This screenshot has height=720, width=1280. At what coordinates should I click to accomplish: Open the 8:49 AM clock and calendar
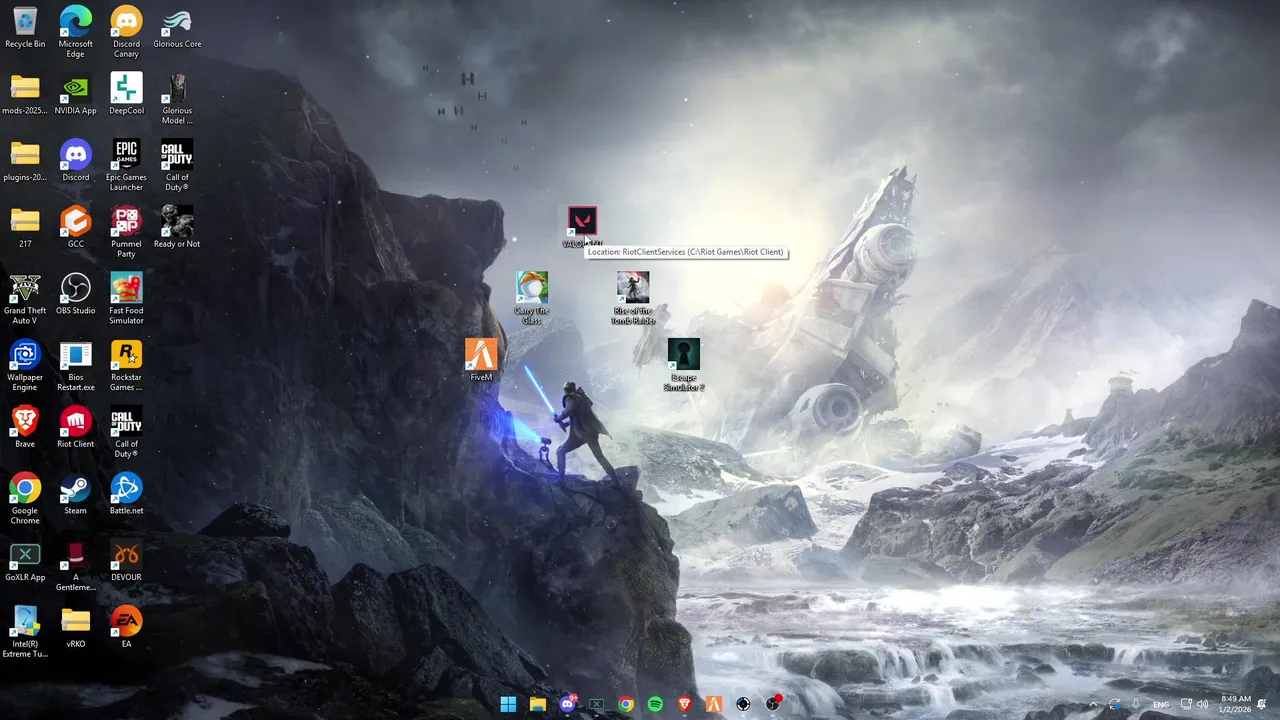(1236, 704)
